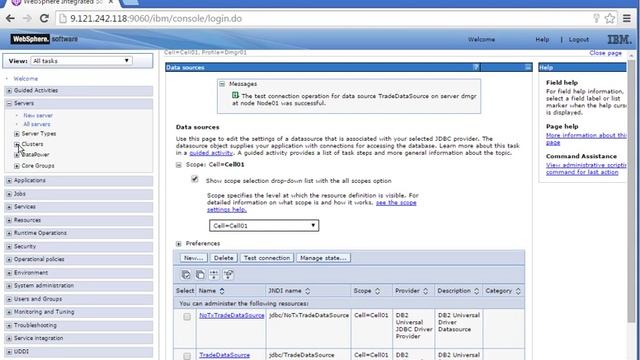The image size is (640, 360).
Task: Click the Clear Filter Value icon
Action: pos(228,275)
